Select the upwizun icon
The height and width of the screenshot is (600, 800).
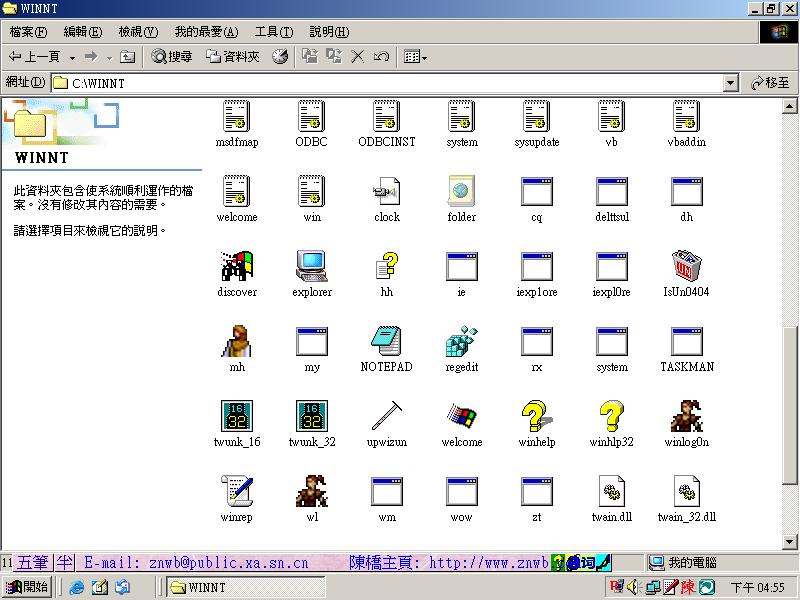click(387, 416)
